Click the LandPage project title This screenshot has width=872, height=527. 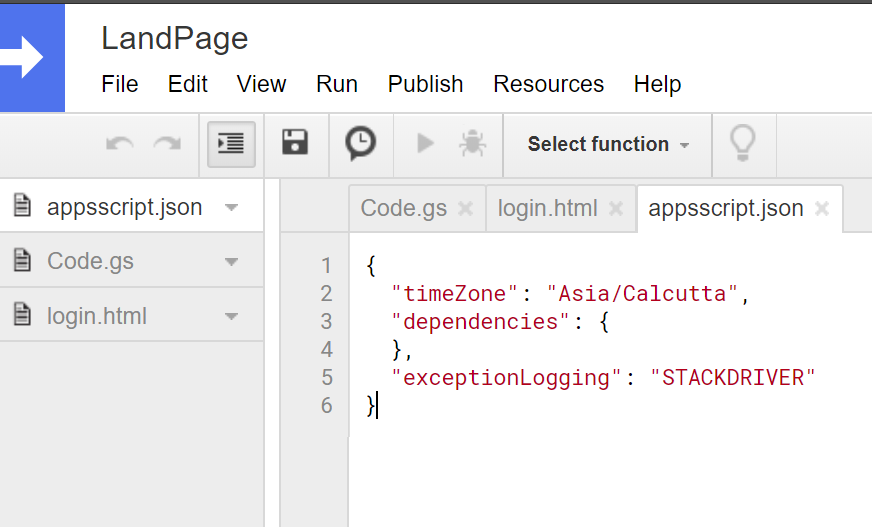point(175,39)
